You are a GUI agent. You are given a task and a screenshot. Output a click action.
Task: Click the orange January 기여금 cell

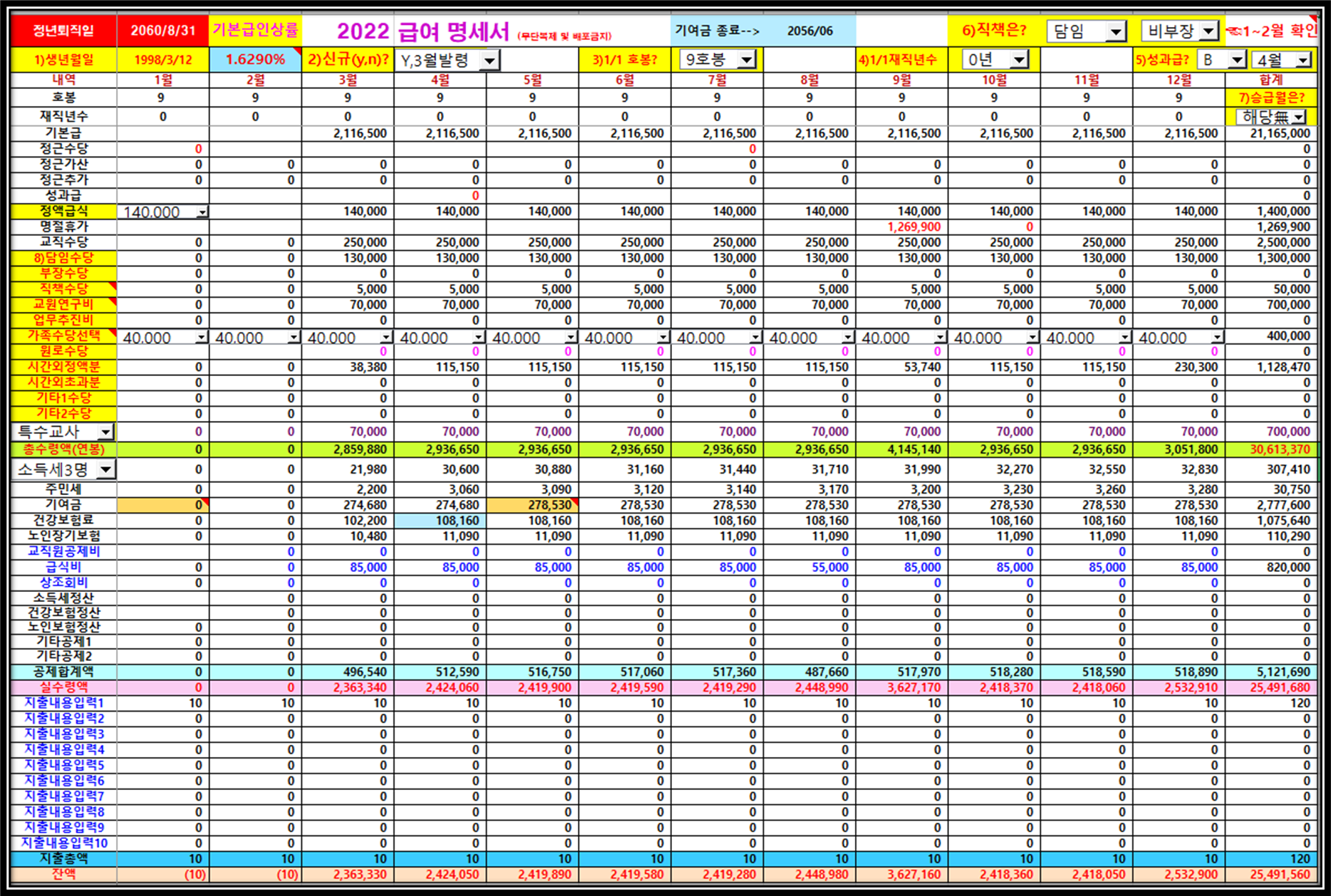pos(163,505)
